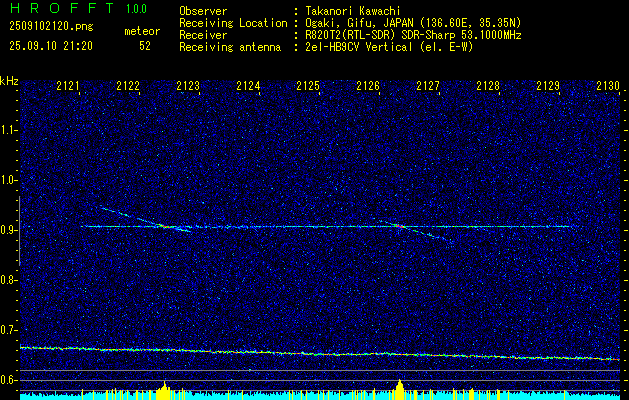This screenshot has width=629, height=400.
Task: Click the 2129 time axis label
Action: (548, 85)
